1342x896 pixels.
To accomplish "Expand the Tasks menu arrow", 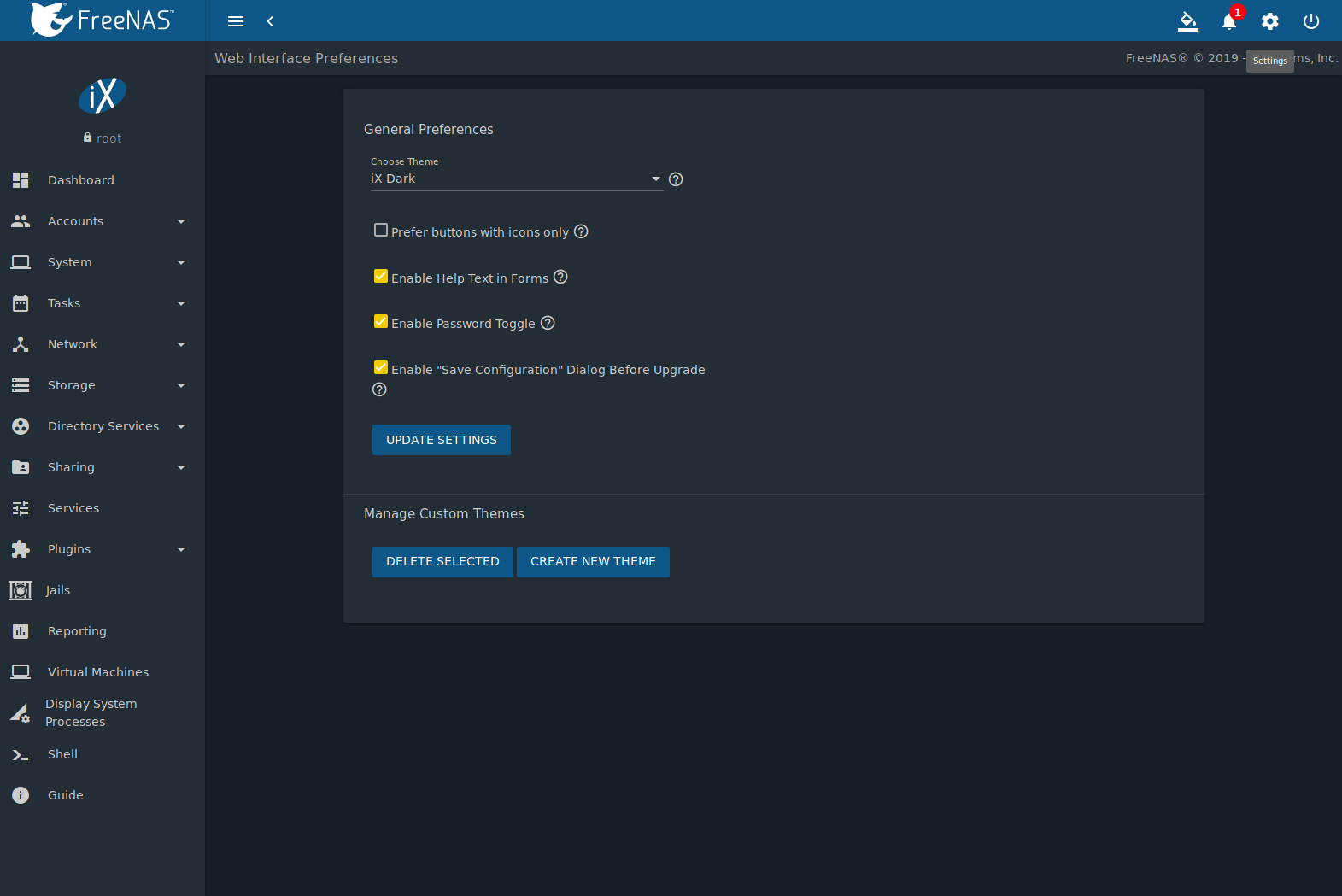I will tap(181, 303).
